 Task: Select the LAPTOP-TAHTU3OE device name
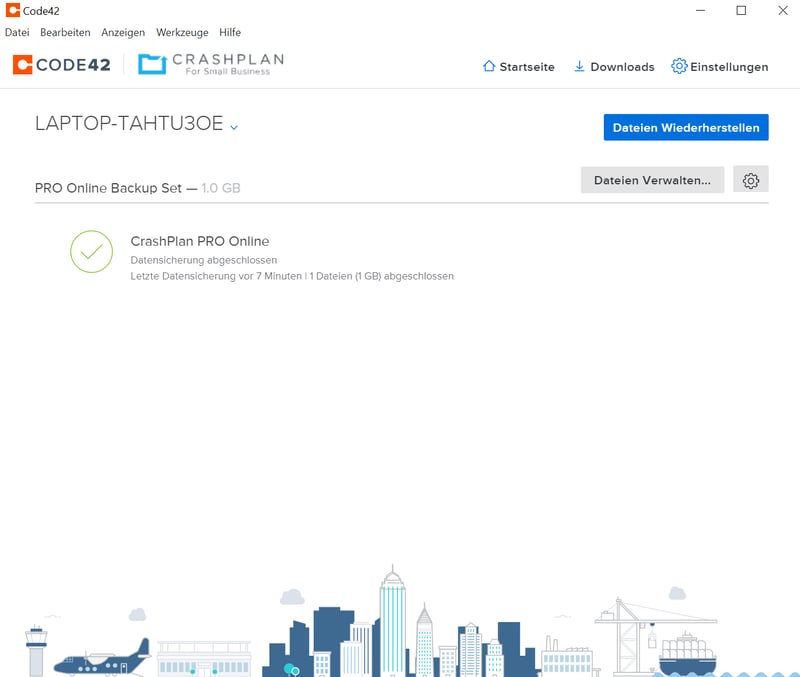coord(129,123)
